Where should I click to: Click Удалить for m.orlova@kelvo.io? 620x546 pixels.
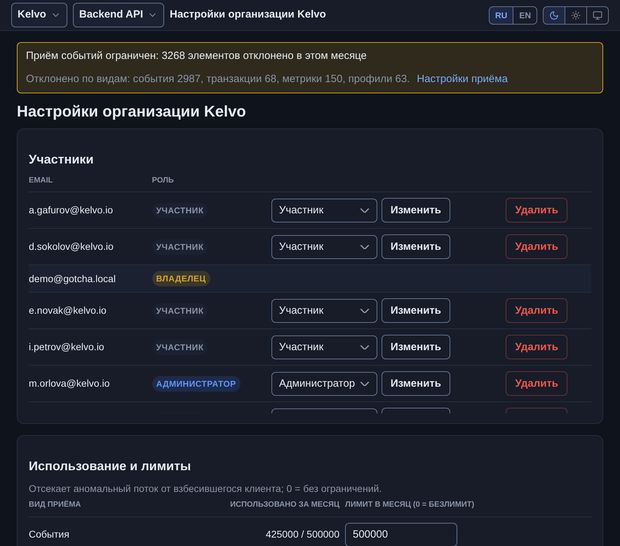pyautogui.click(x=536, y=384)
